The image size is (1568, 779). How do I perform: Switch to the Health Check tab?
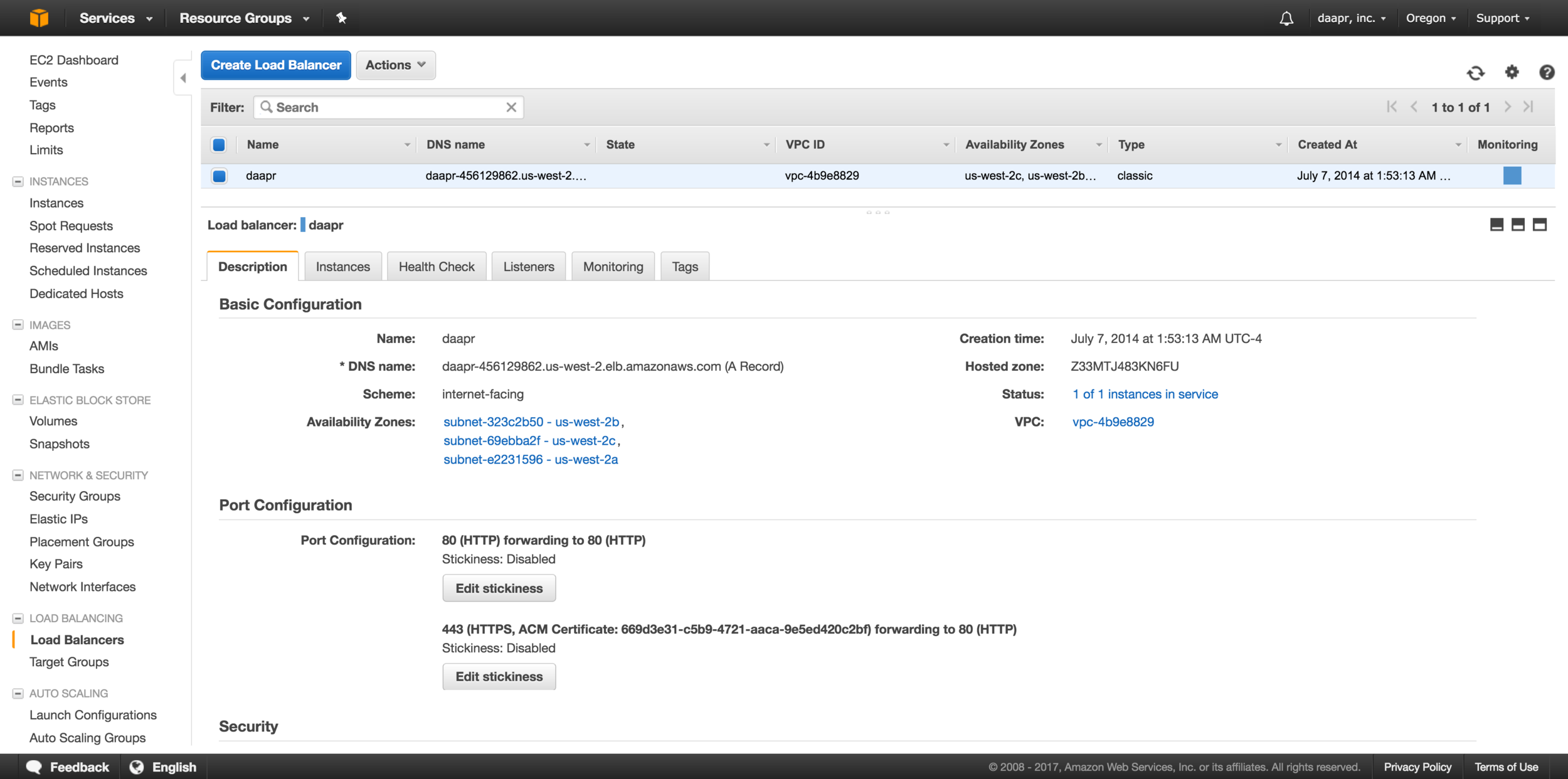[x=437, y=267]
